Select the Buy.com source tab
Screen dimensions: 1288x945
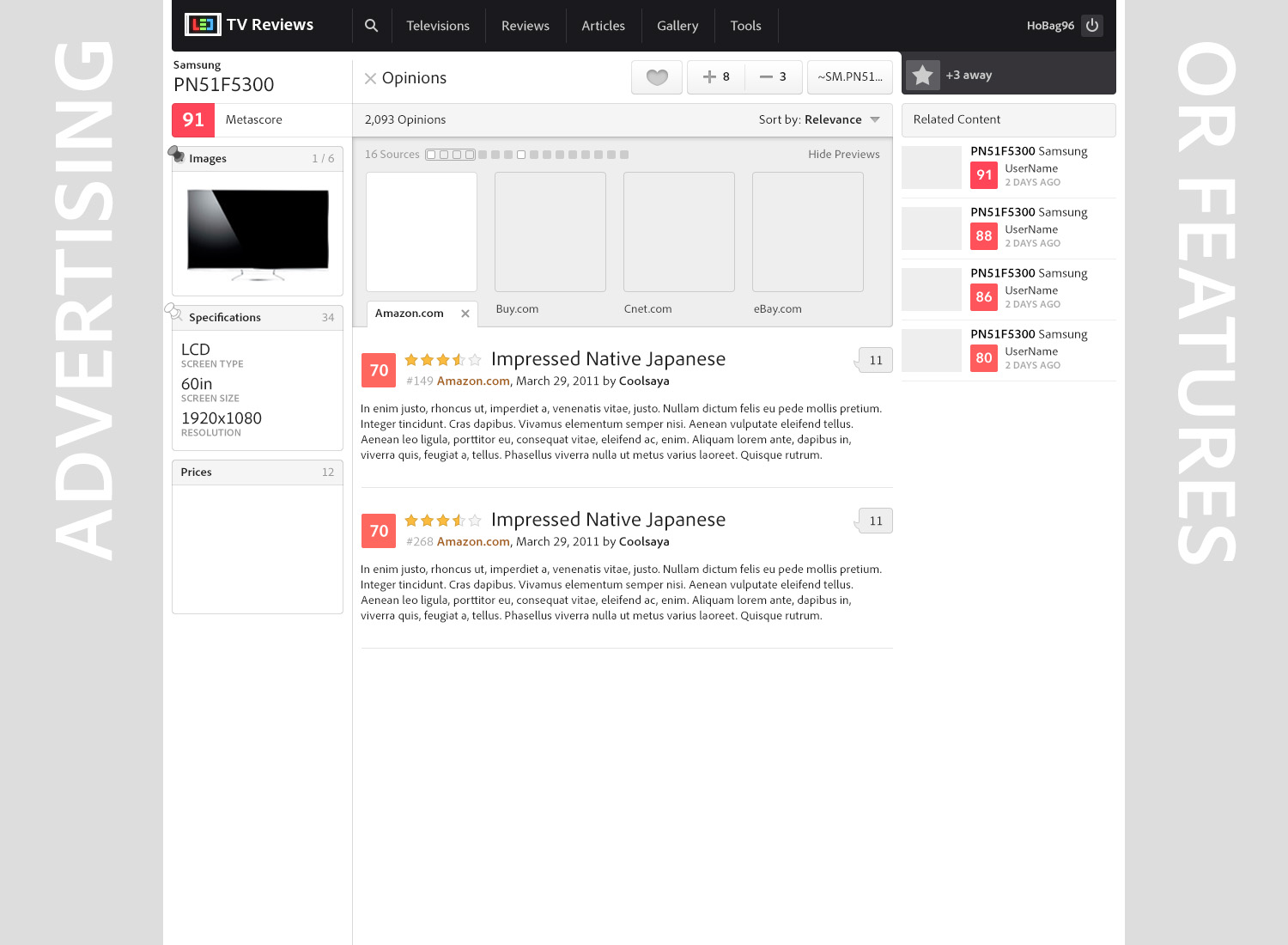click(517, 309)
